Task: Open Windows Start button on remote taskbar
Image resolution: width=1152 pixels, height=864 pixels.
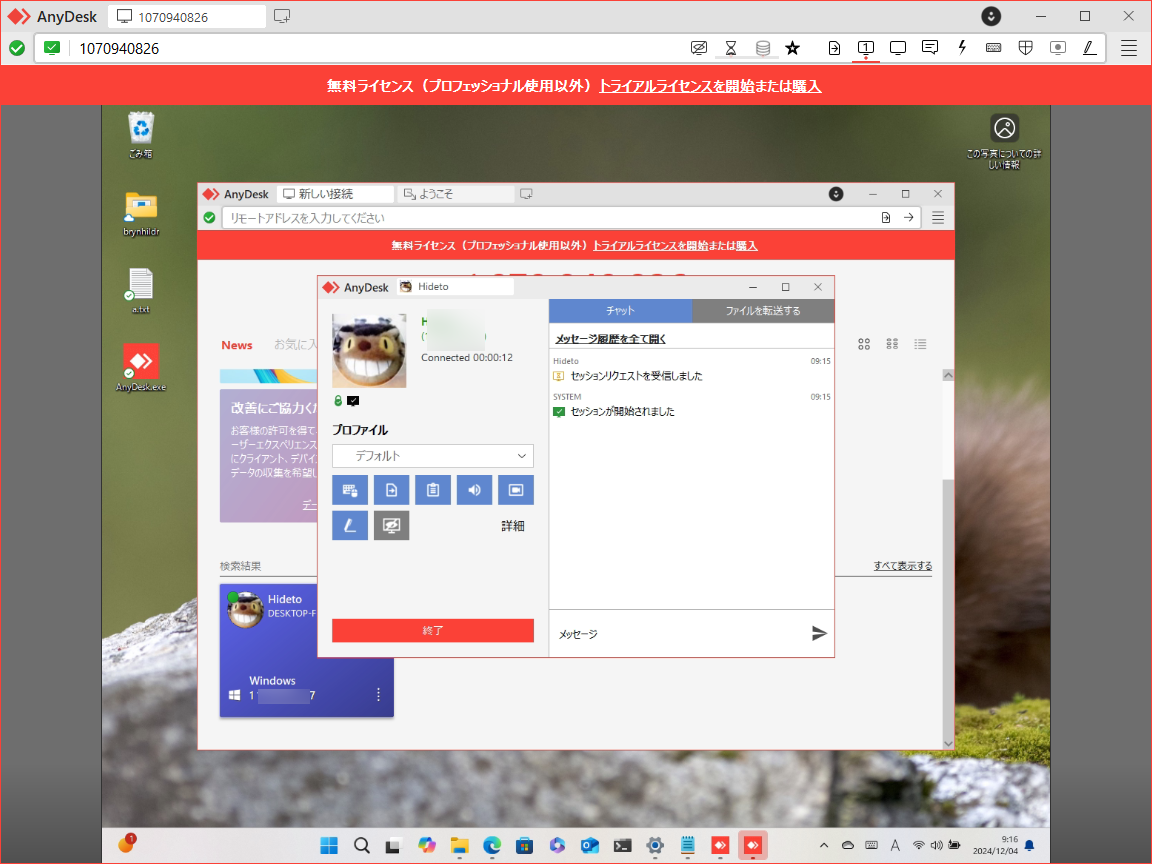Action: 329,846
